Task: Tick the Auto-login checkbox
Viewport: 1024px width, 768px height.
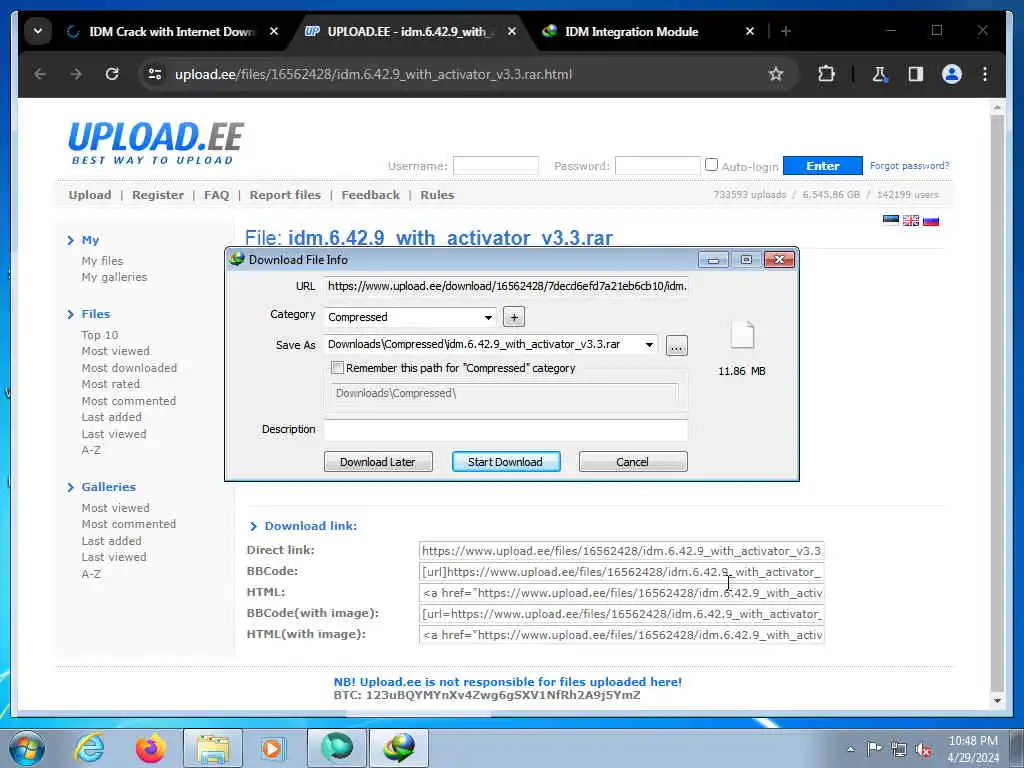Action: [x=711, y=165]
